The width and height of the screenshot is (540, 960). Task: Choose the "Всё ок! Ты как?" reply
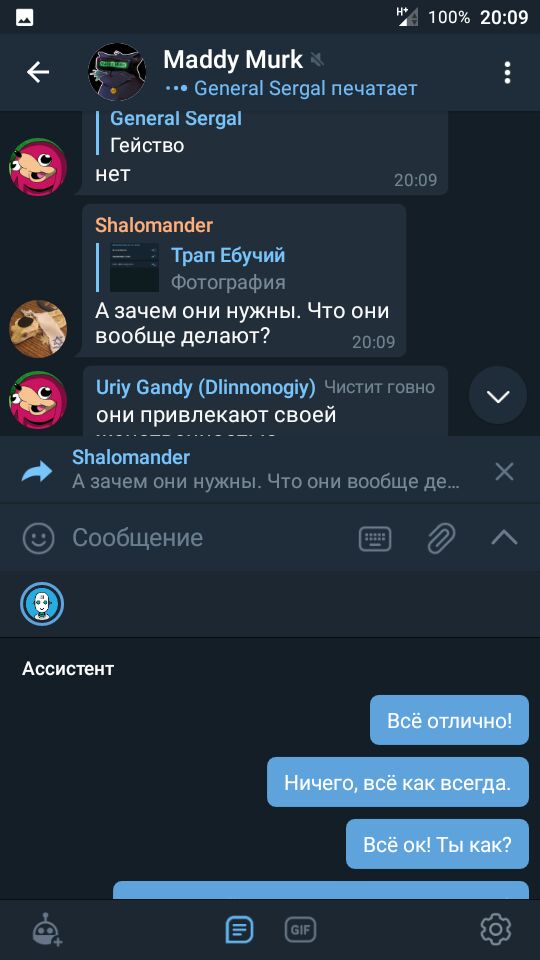click(437, 844)
